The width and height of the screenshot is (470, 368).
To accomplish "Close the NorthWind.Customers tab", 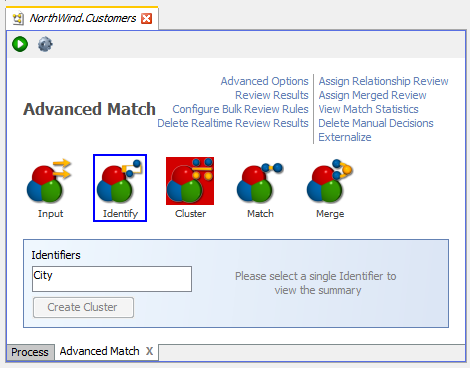I will click(147, 18).
